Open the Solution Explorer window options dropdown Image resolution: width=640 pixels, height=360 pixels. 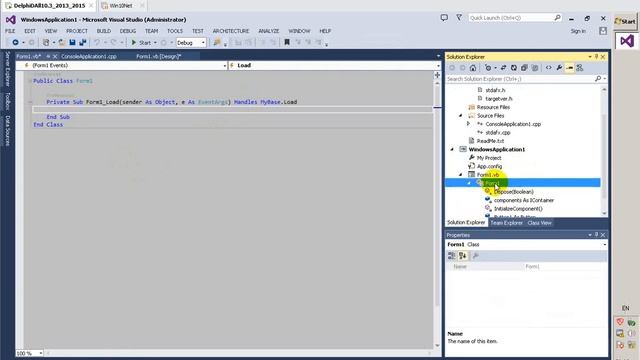pyautogui.click(x=590, y=57)
